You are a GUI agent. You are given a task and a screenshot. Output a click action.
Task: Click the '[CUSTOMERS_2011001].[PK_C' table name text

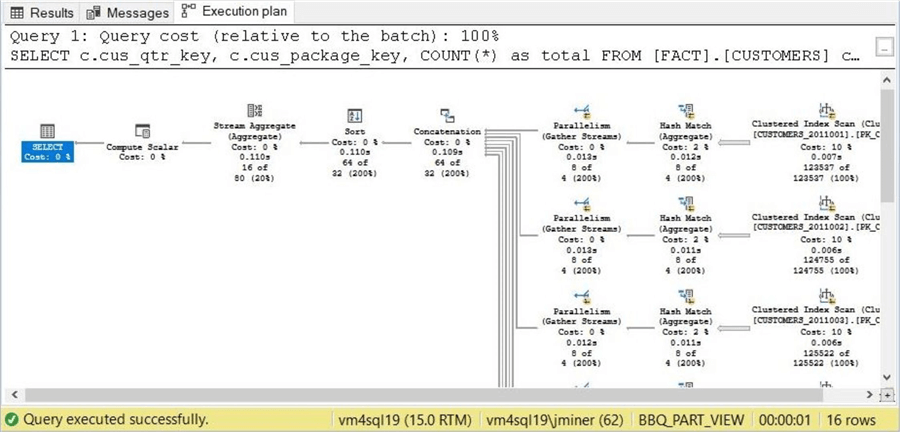click(x=816, y=136)
